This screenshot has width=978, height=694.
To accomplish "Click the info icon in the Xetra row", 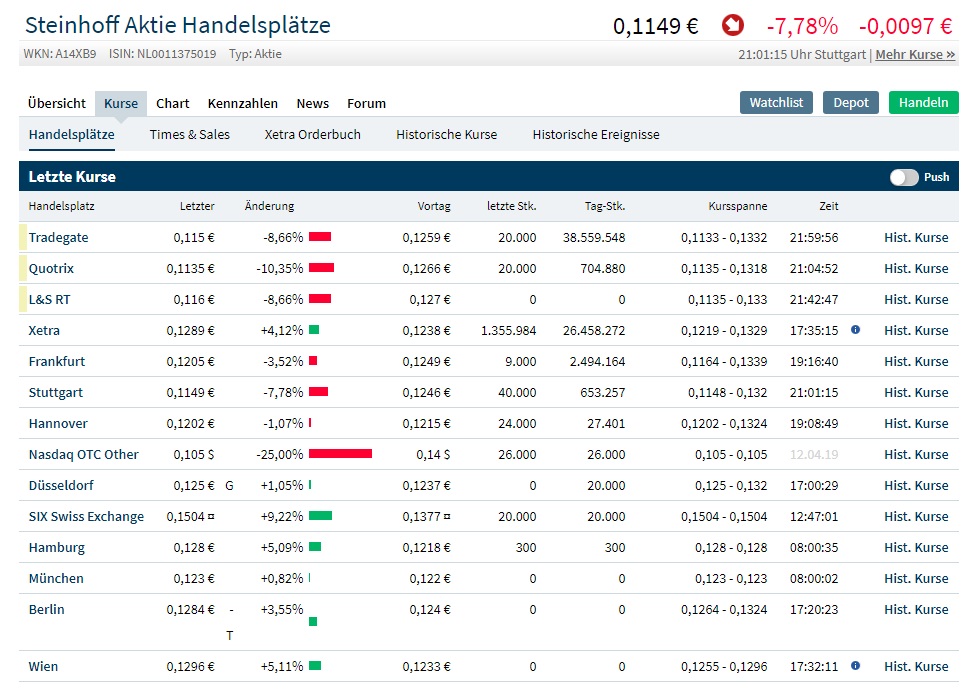I will coord(858,330).
